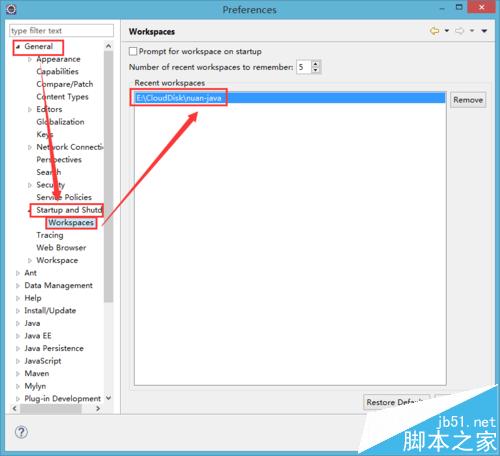Expand the Help category

click(x=18, y=298)
